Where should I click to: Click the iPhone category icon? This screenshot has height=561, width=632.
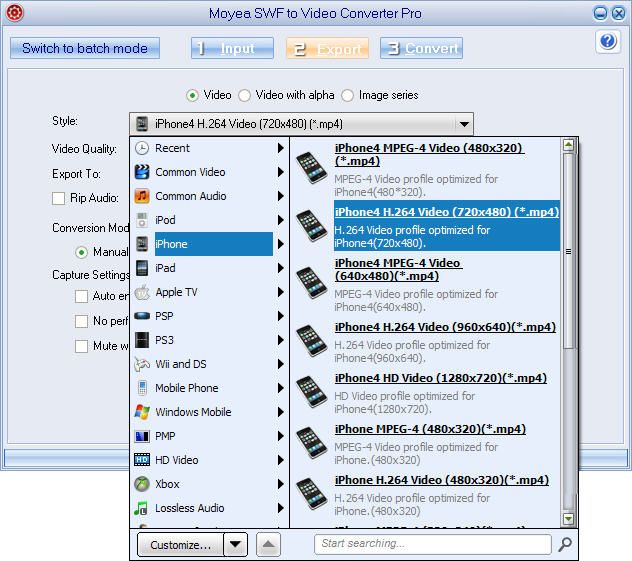[x=142, y=244]
